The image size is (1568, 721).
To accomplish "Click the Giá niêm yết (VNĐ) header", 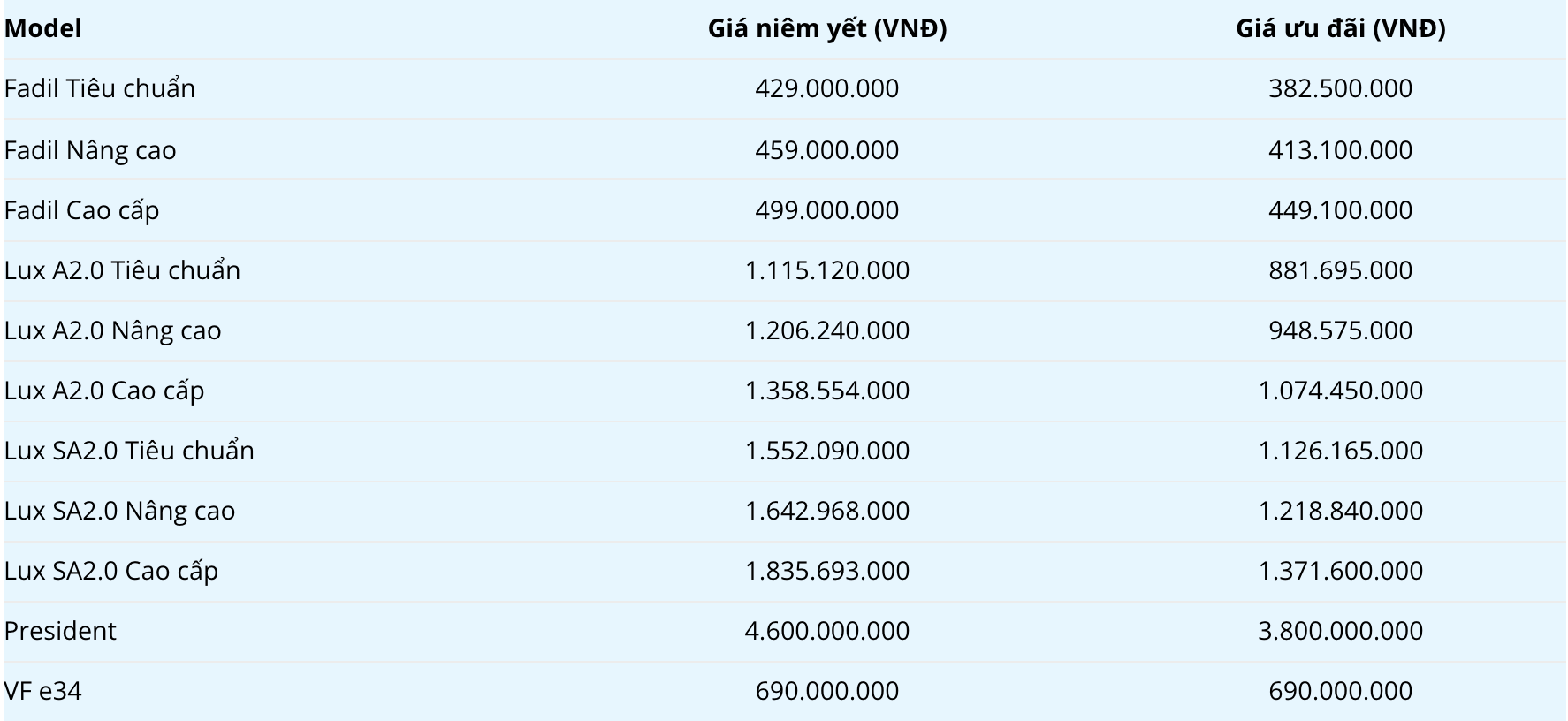I will coord(826,28).
